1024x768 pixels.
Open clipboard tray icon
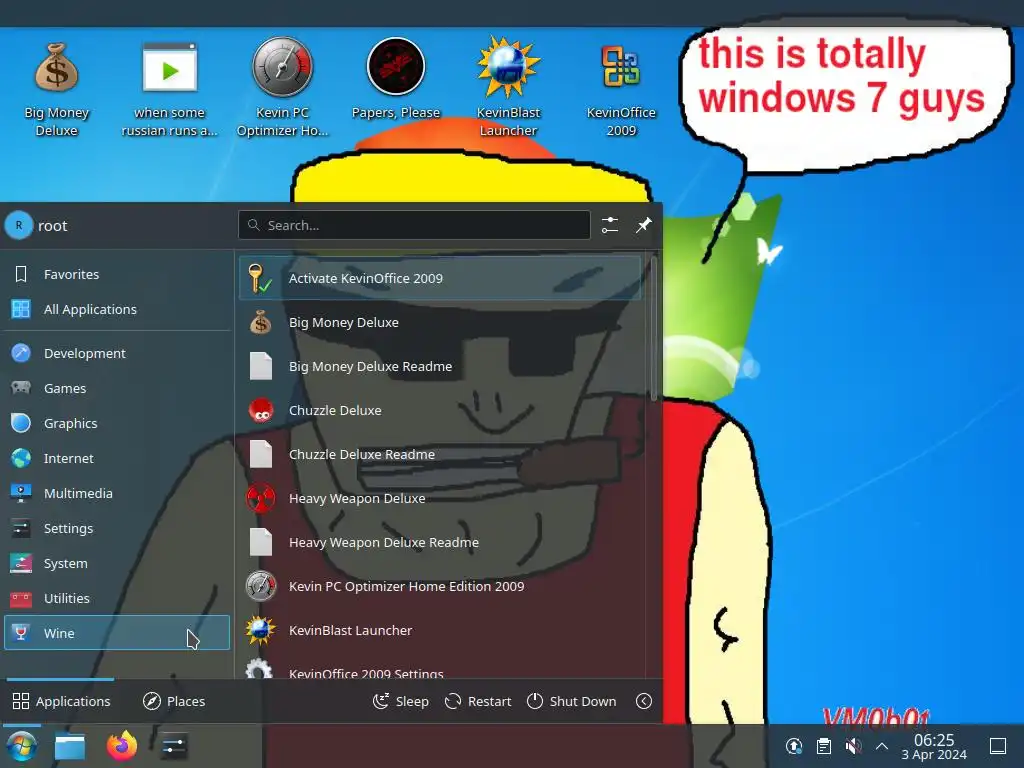[824, 746]
